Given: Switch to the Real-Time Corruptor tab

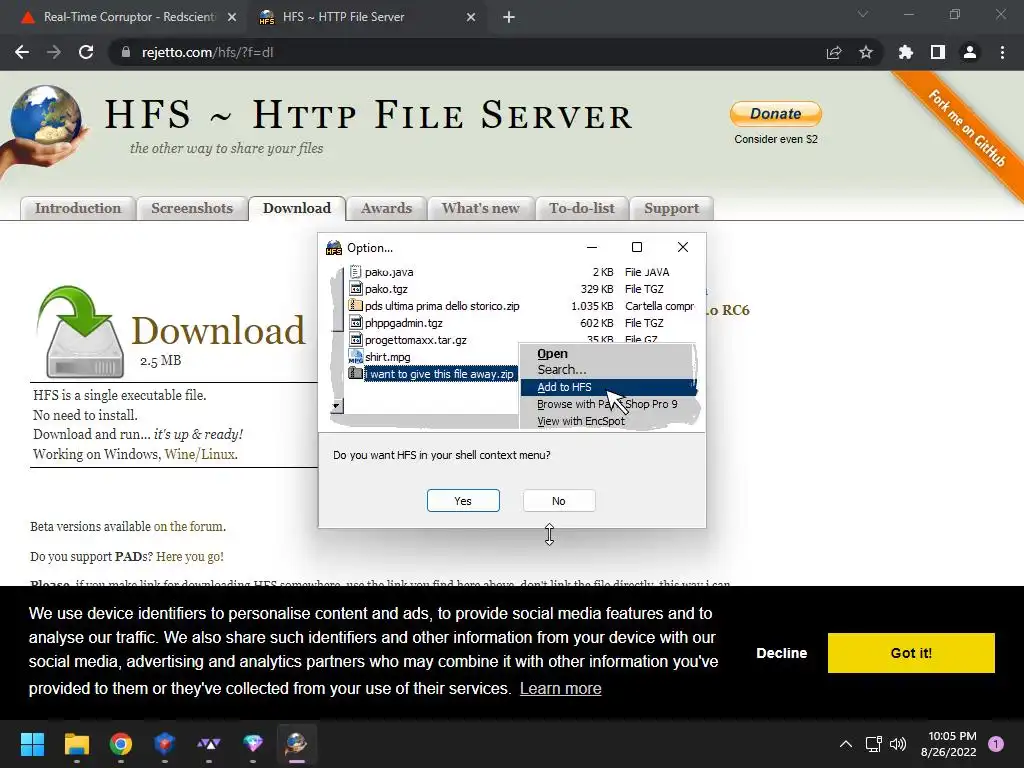Looking at the screenshot, I should click(128, 17).
